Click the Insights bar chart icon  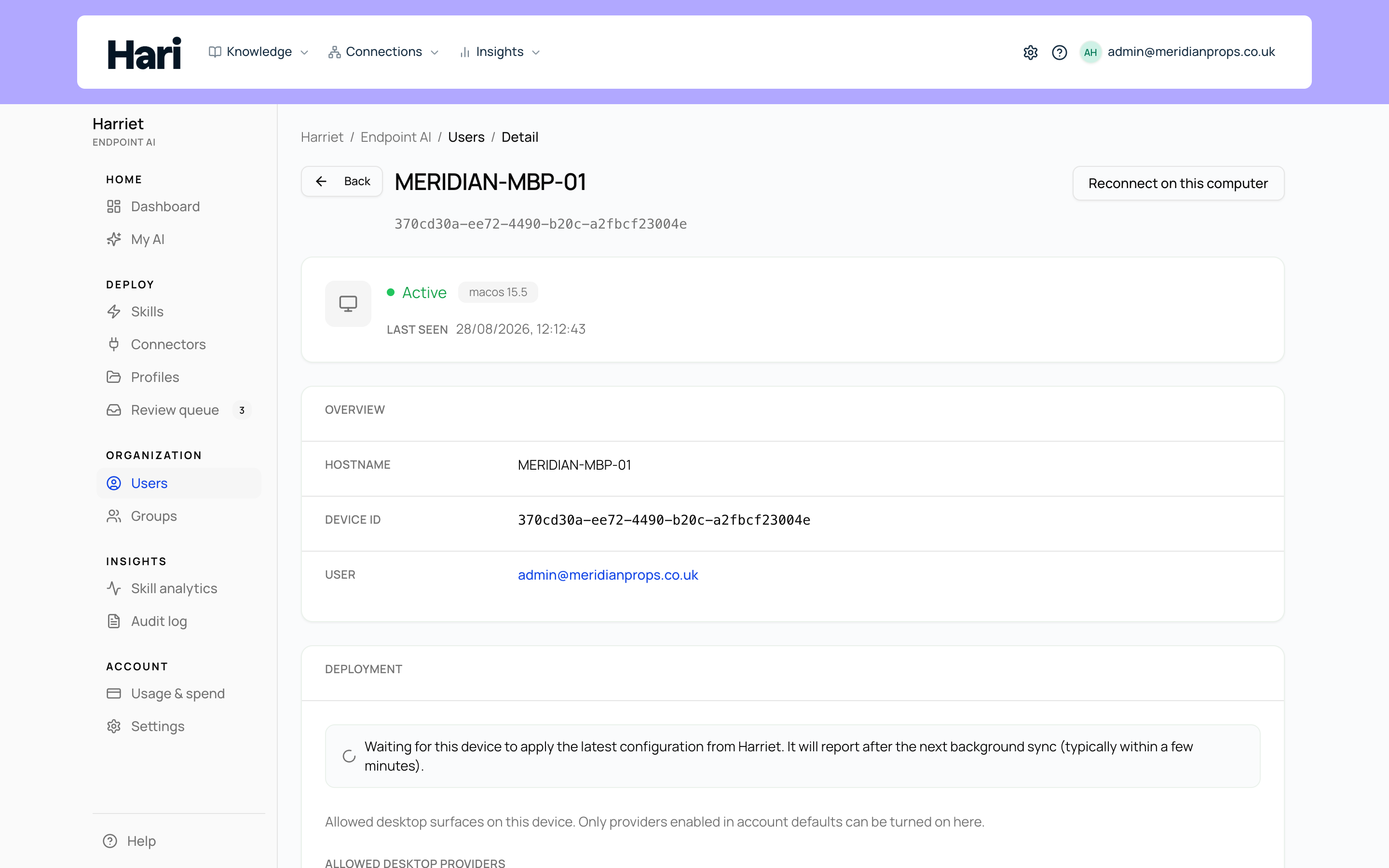point(465,52)
